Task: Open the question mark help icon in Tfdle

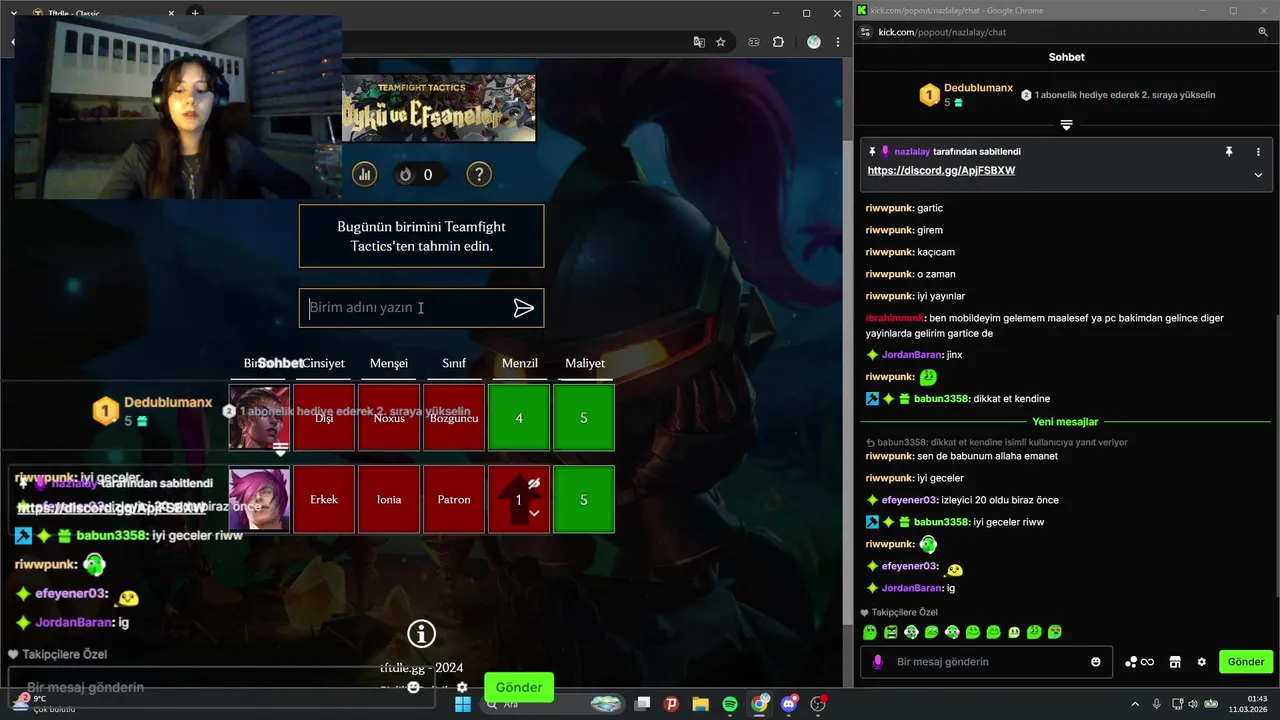Action: (x=479, y=174)
